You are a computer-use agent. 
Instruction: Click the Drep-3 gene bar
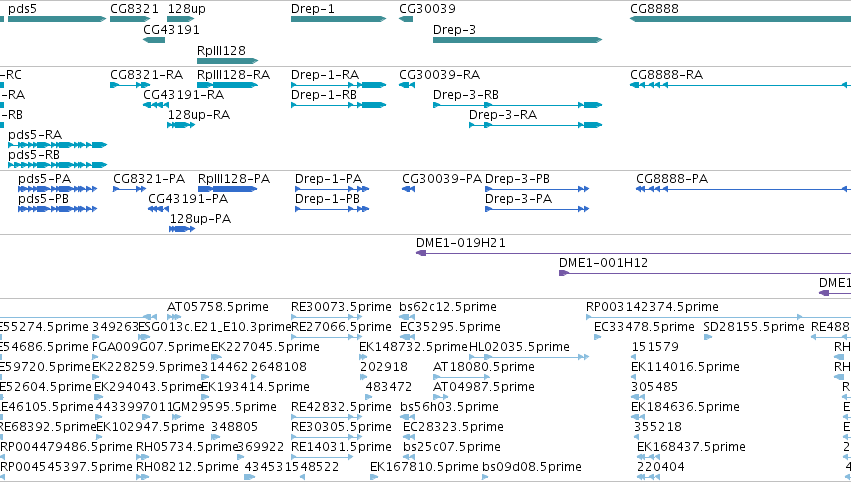(517, 40)
